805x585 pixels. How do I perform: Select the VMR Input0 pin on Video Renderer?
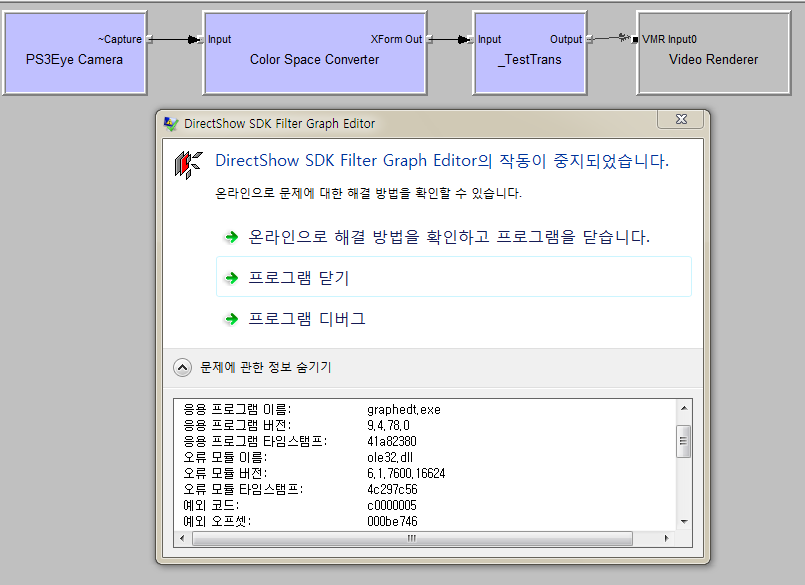click(635, 40)
